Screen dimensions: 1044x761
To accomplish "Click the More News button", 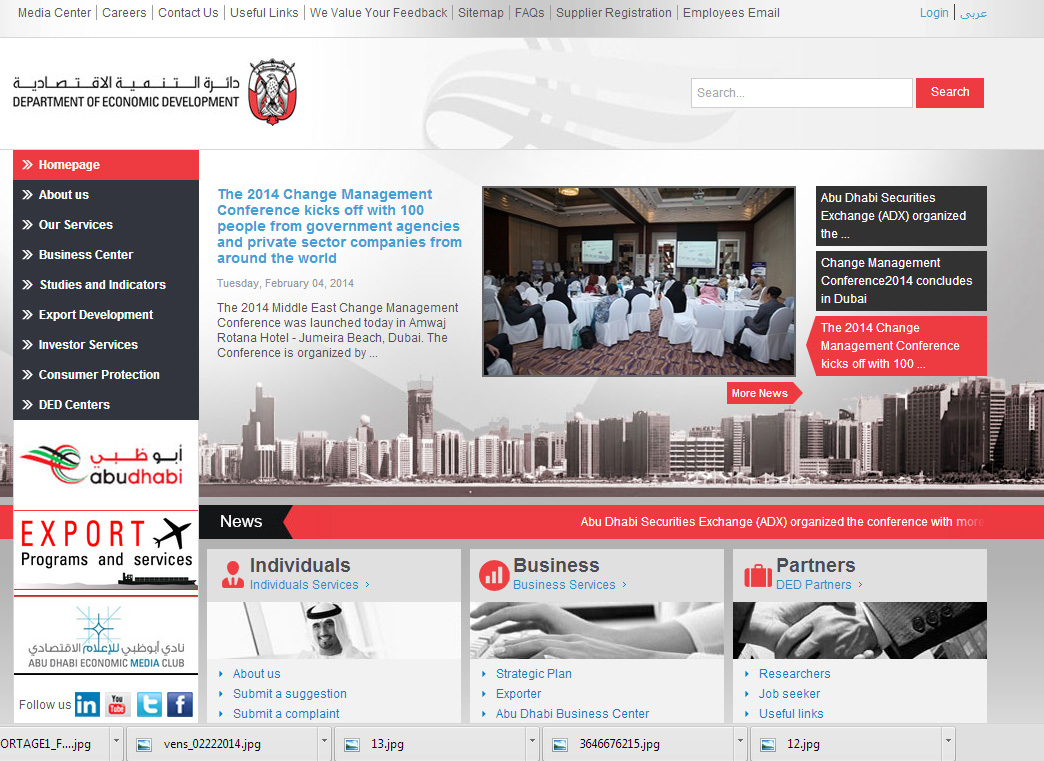I will pyautogui.click(x=761, y=393).
